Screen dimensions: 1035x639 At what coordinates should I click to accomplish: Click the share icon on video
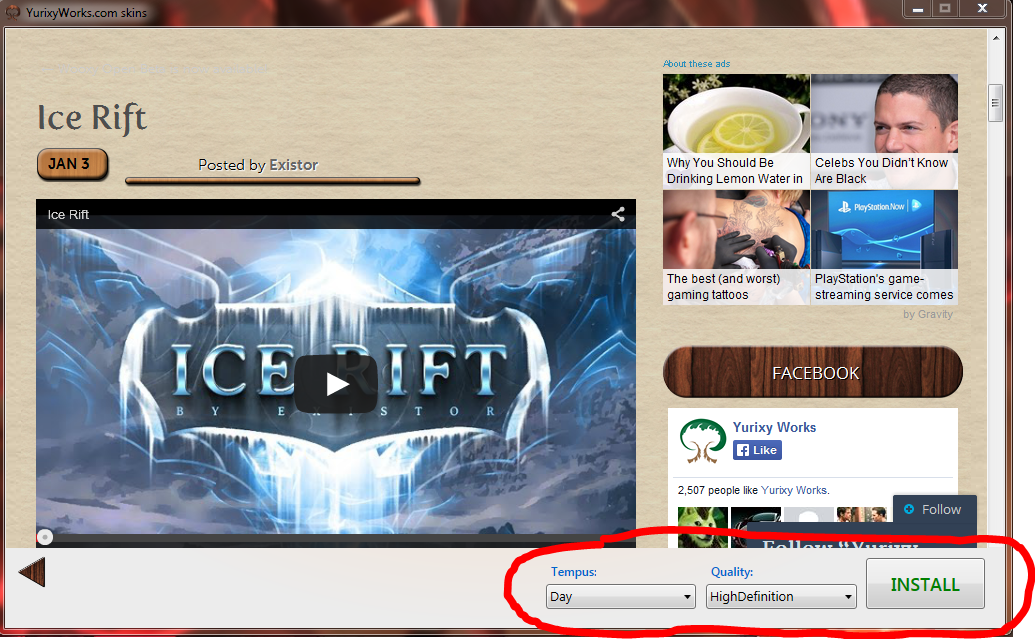click(618, 214)
